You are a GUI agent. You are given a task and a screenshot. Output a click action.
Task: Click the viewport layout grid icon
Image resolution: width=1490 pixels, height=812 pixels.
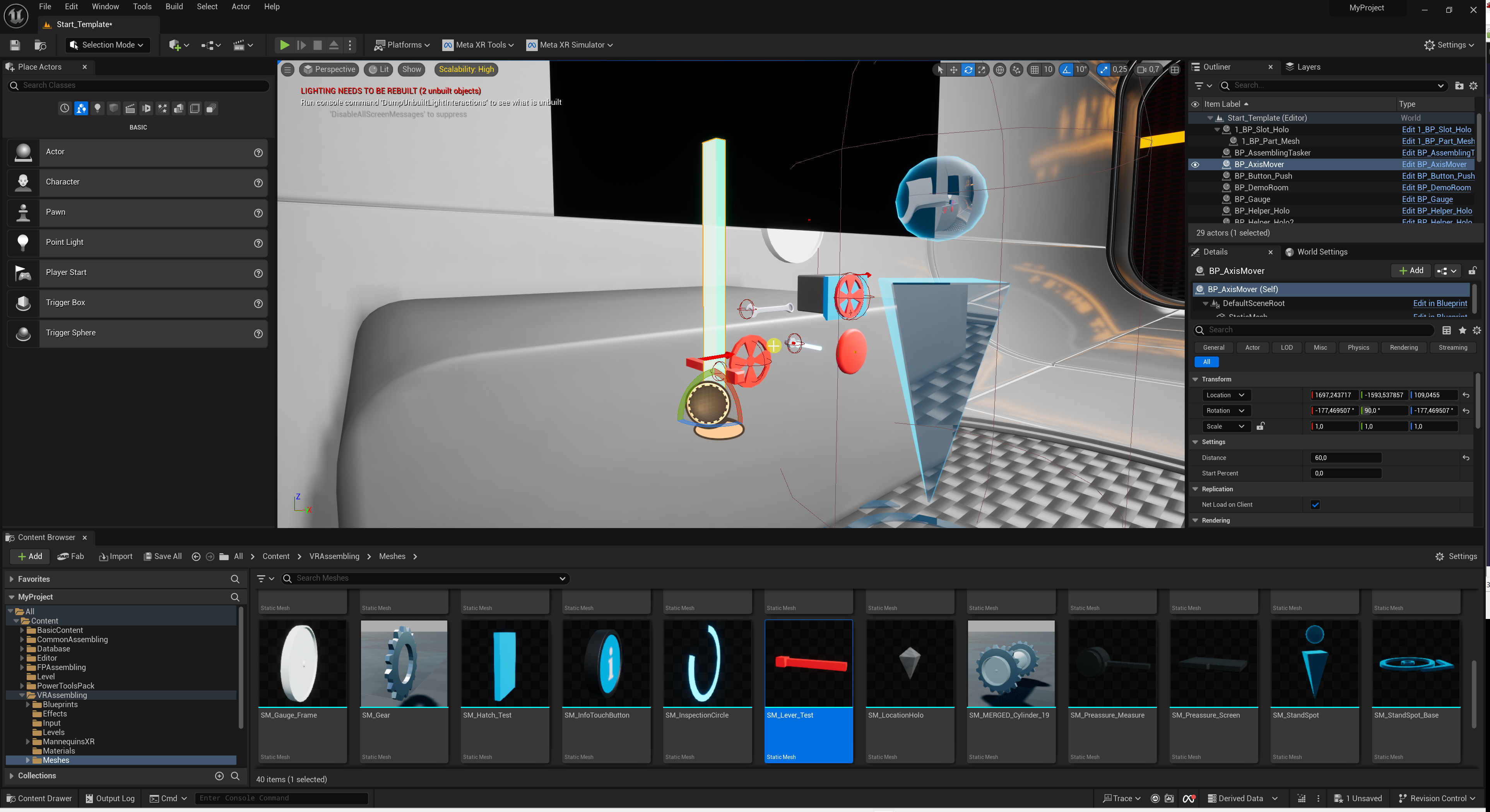click(1174, 69)
